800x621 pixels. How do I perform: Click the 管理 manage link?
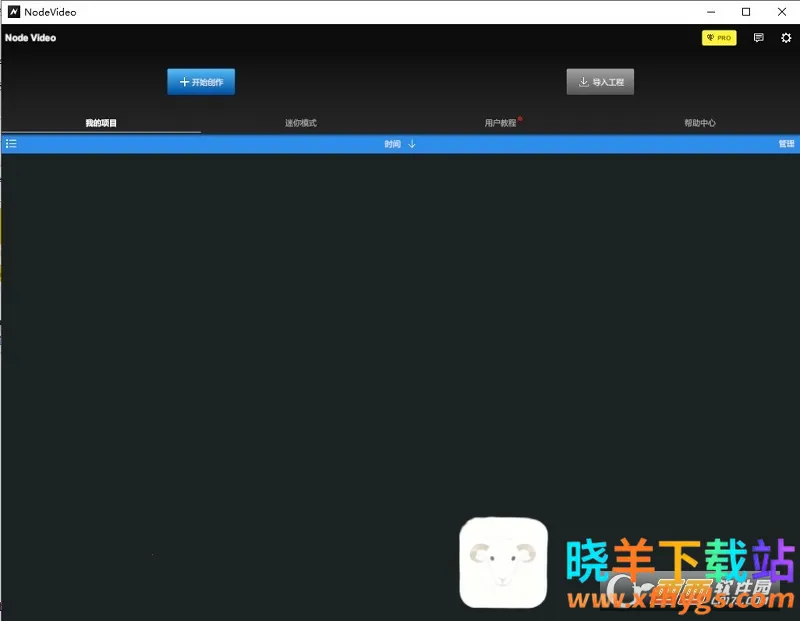click(x=786, y=144)
